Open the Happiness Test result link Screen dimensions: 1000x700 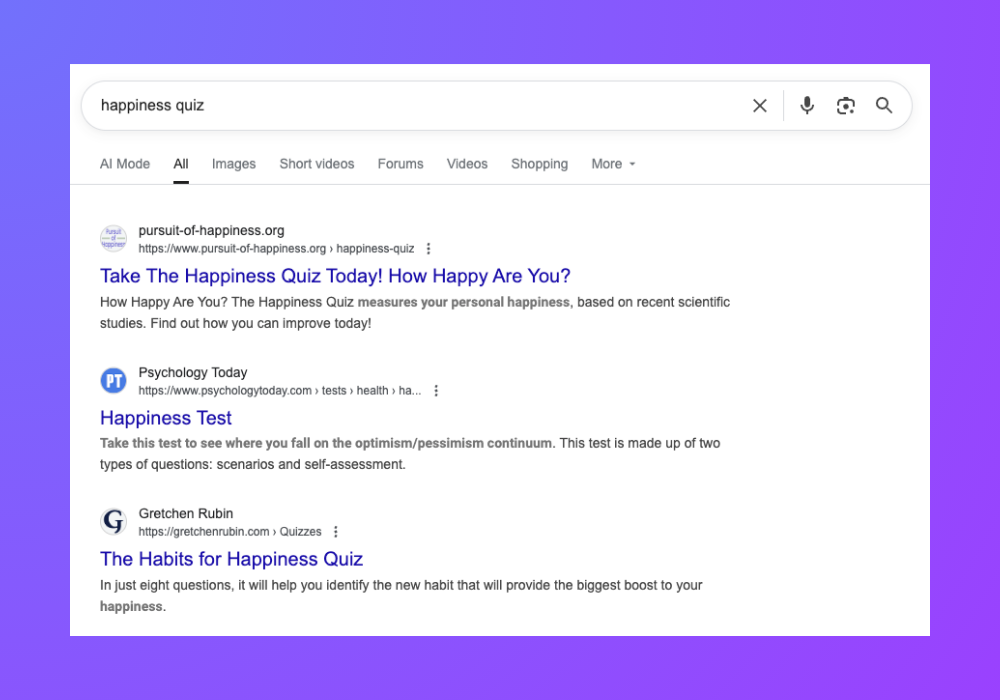click(166, 418)
